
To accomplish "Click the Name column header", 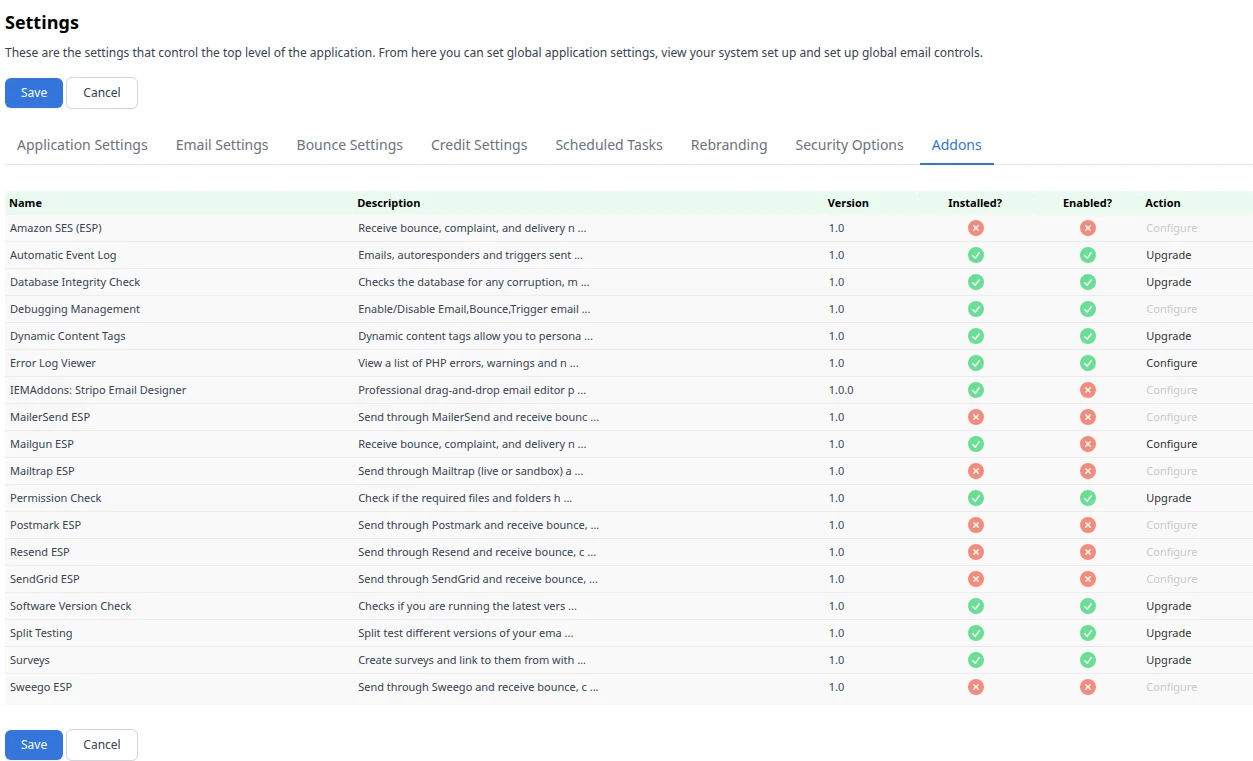I will 26,203.
